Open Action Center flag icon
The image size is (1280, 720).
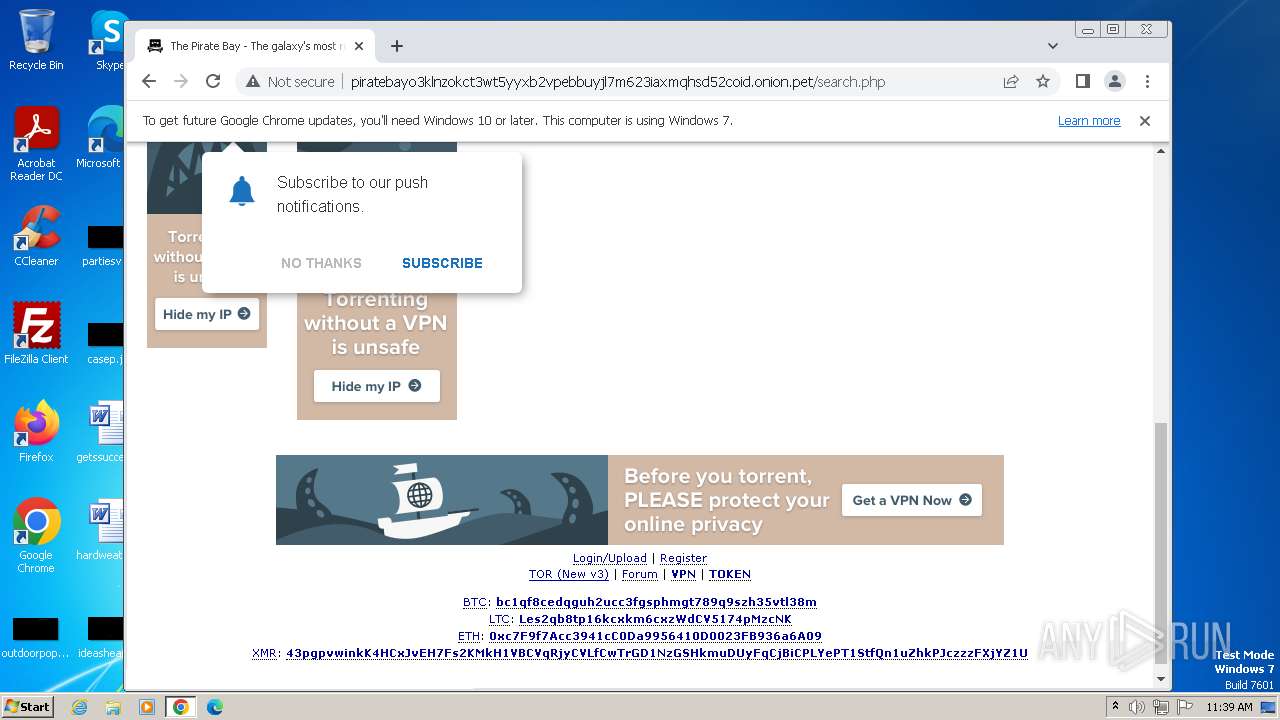tap(1185, 707)
